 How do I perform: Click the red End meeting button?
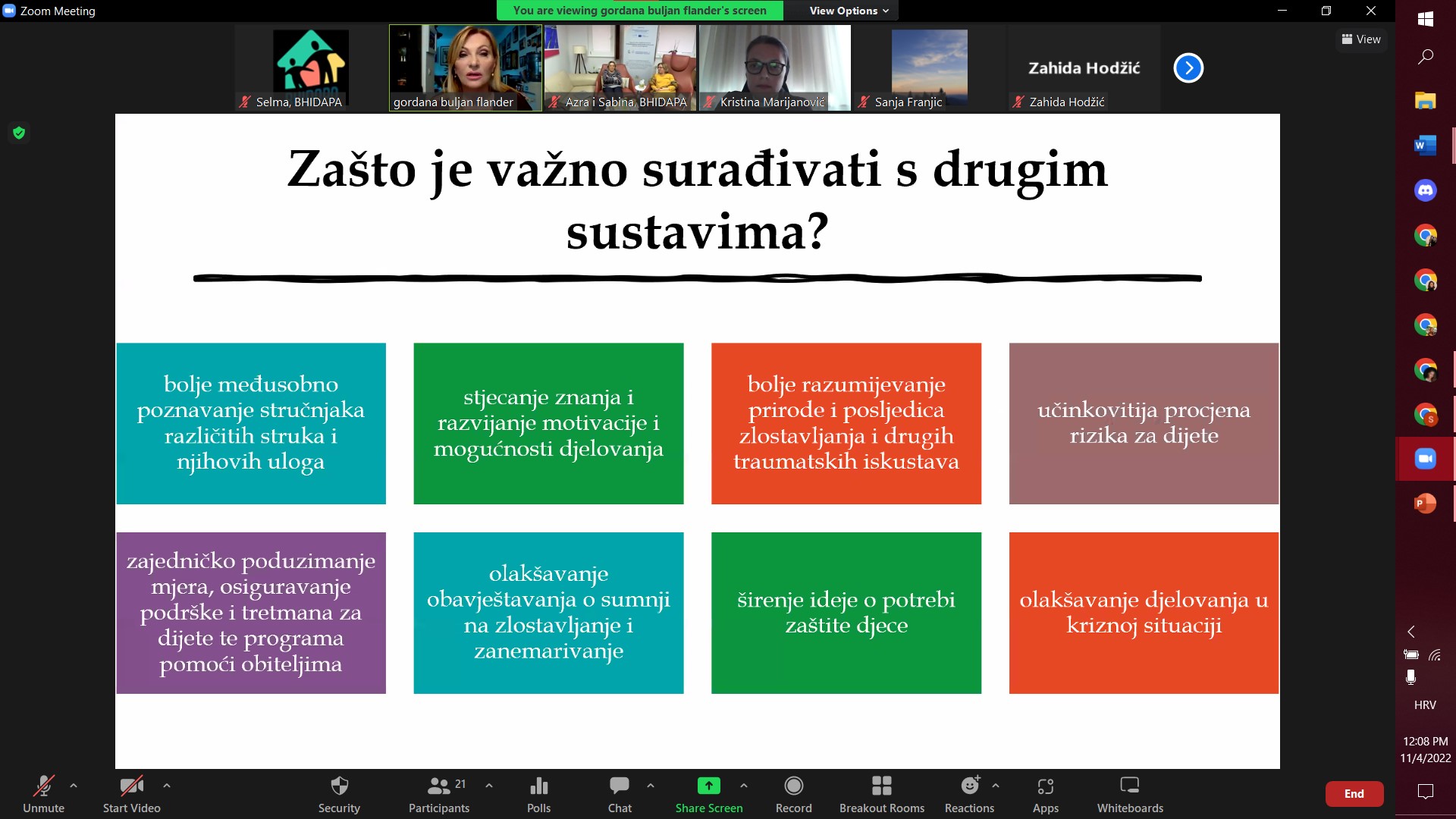1354,794
